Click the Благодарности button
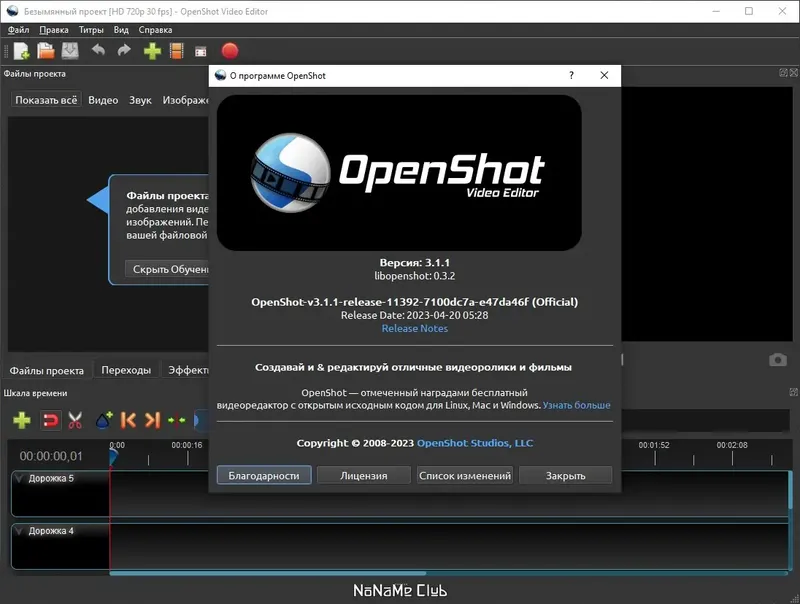800x604 pixels. [264, 475]
